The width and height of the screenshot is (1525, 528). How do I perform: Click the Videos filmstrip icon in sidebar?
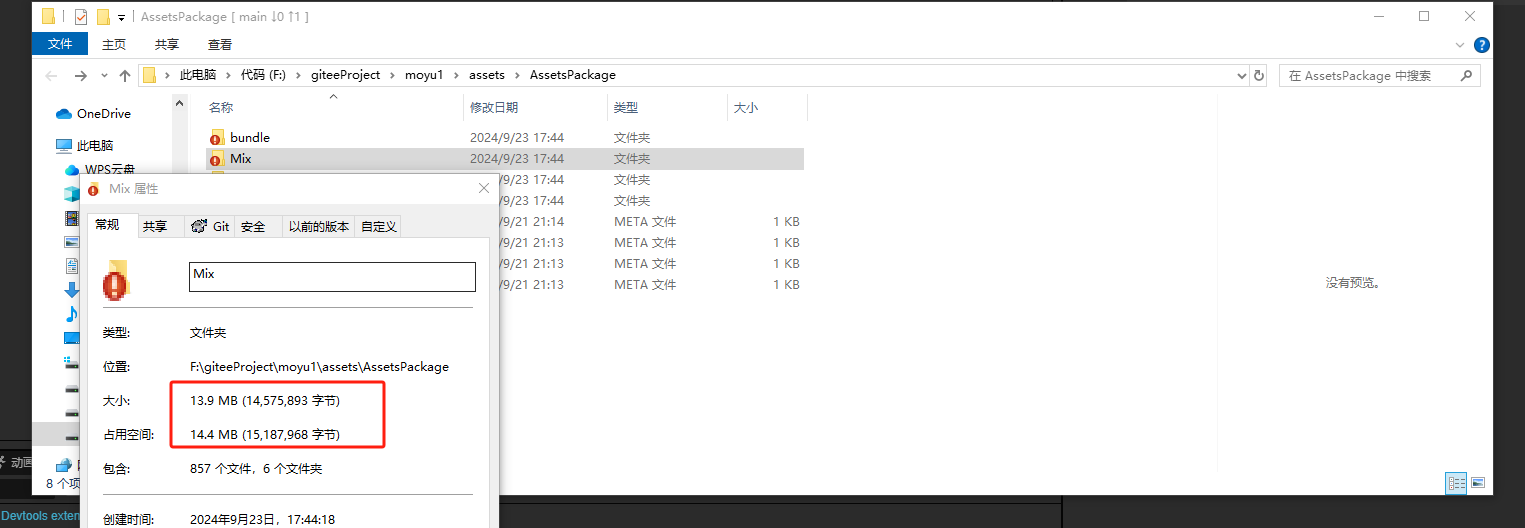point(72,218)
